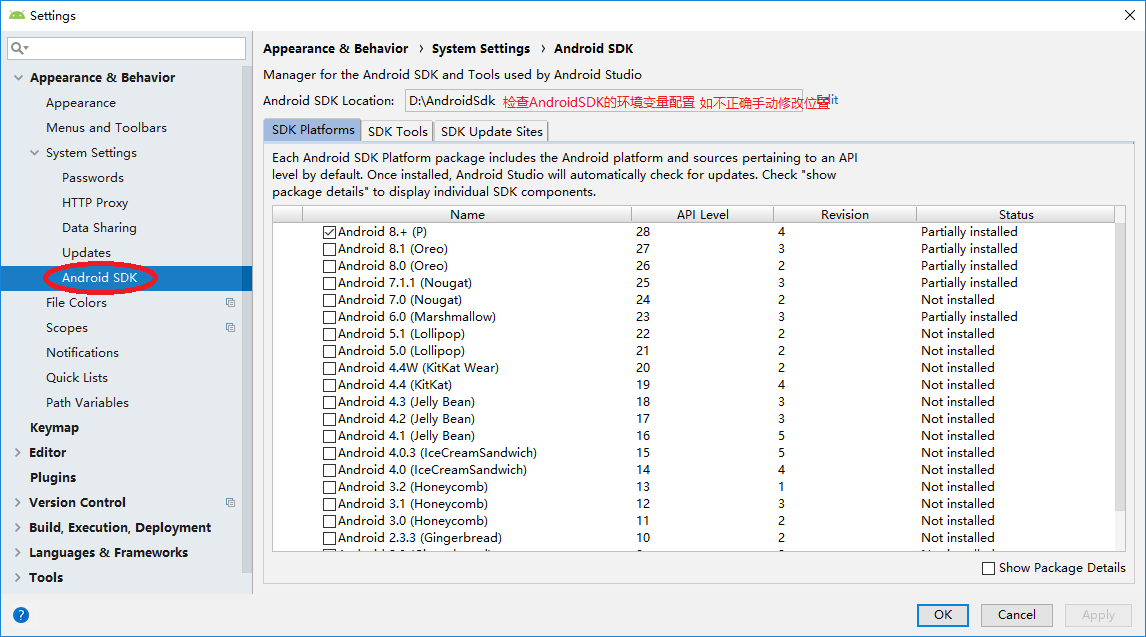Switch to the SDK Platforms tab
Viewport: 1146px width, 637px height.
point(313,130)
